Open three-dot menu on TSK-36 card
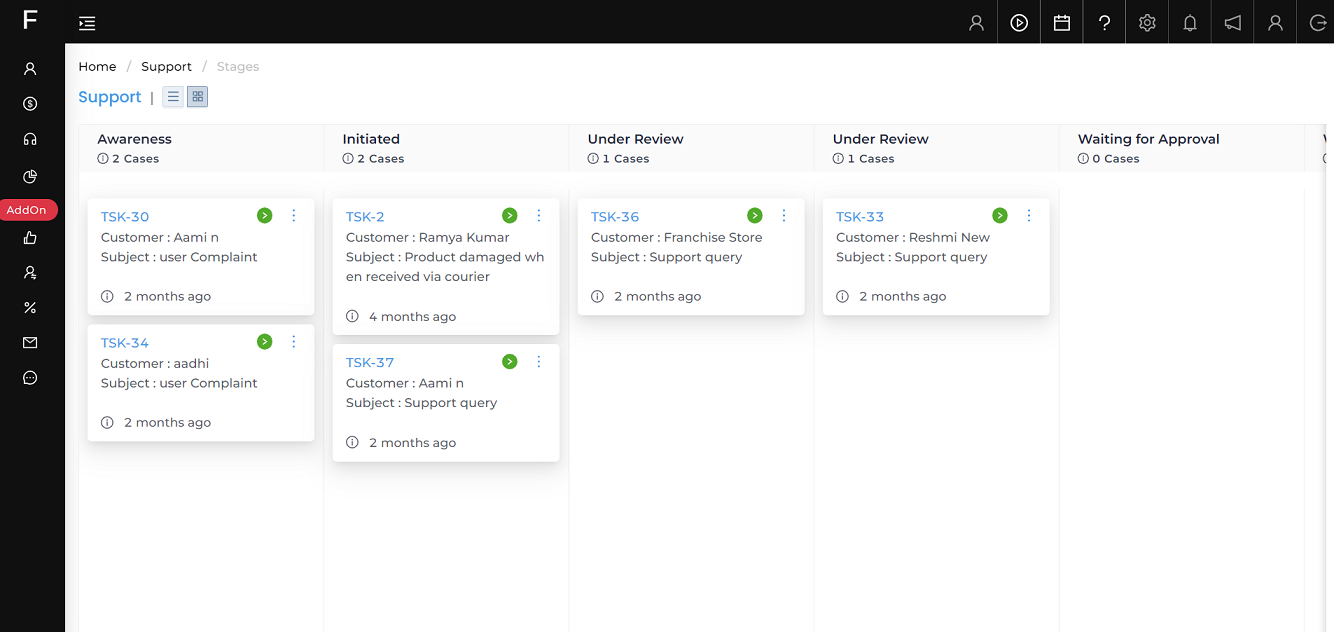 click(x=784, y=216)
